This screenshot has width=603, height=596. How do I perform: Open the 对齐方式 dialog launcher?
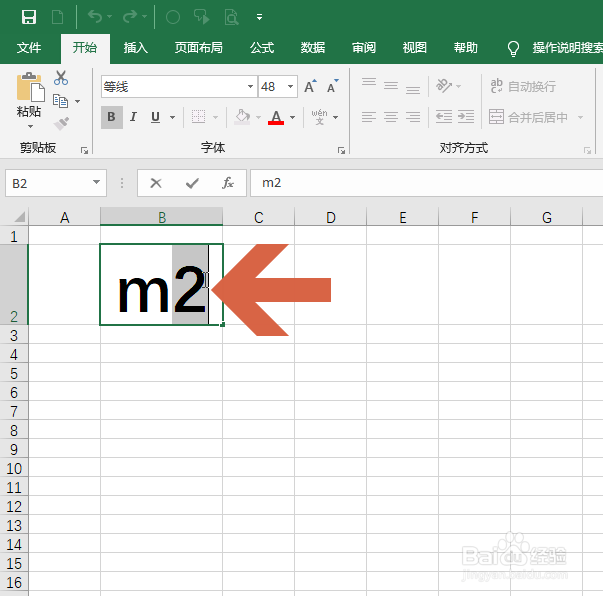tap(587, 150)
